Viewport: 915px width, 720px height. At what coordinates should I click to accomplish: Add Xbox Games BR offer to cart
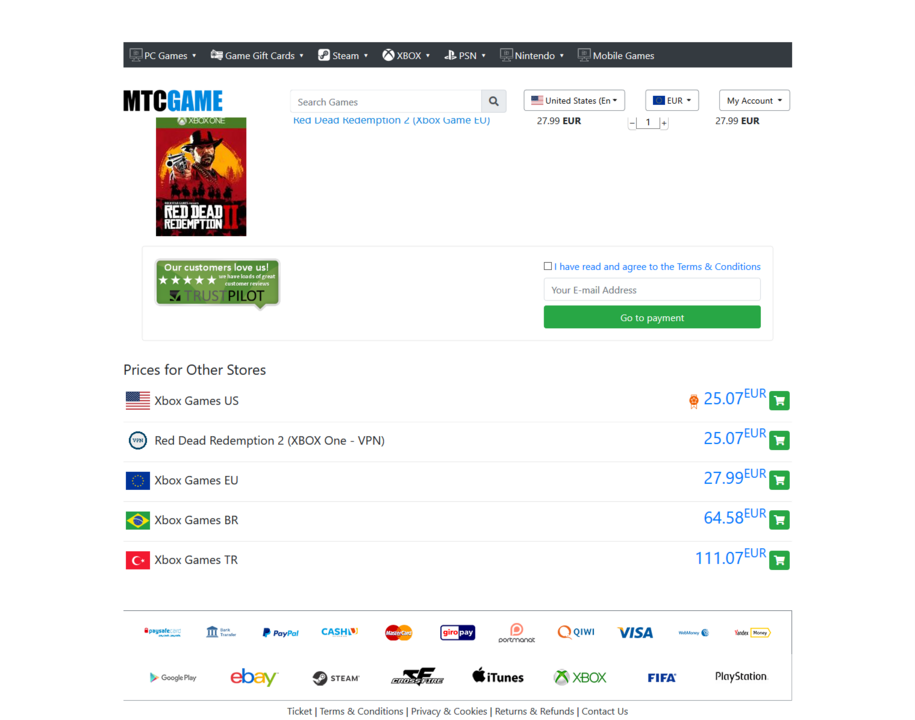(x=779, y=520)
